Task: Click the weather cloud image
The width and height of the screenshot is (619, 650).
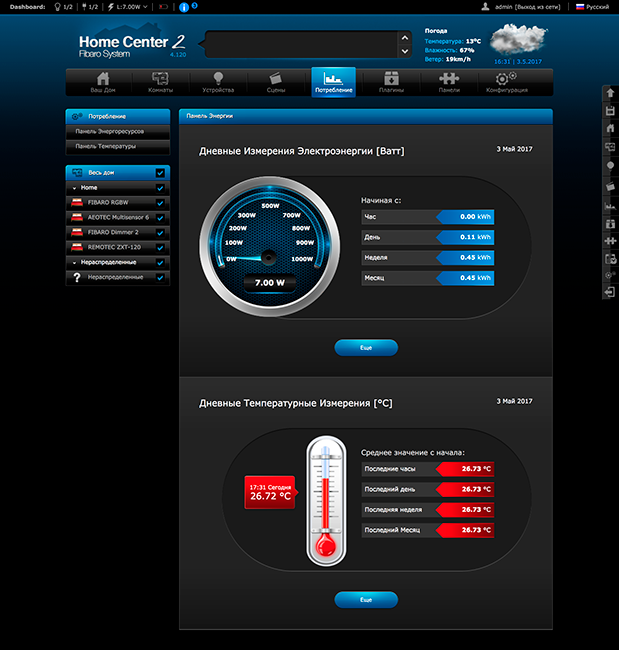Action: pyautogui.click(x=518, y=39)
